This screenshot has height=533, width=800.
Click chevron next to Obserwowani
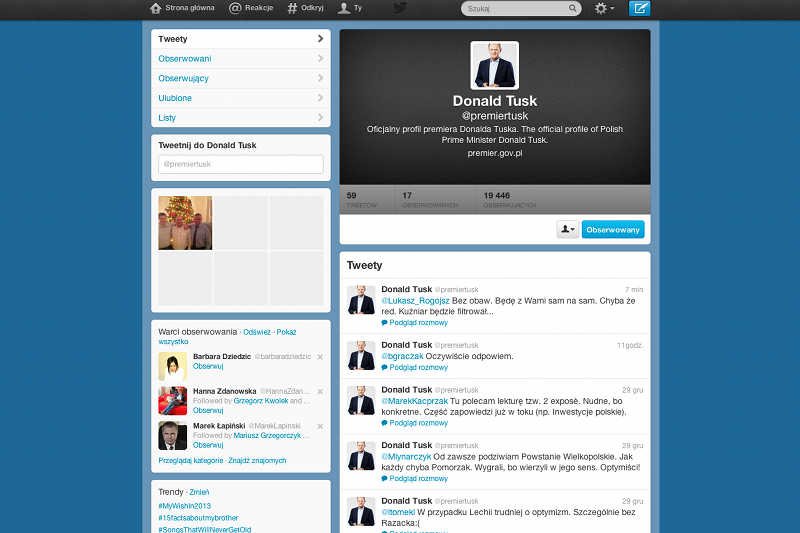coord(320,59)
